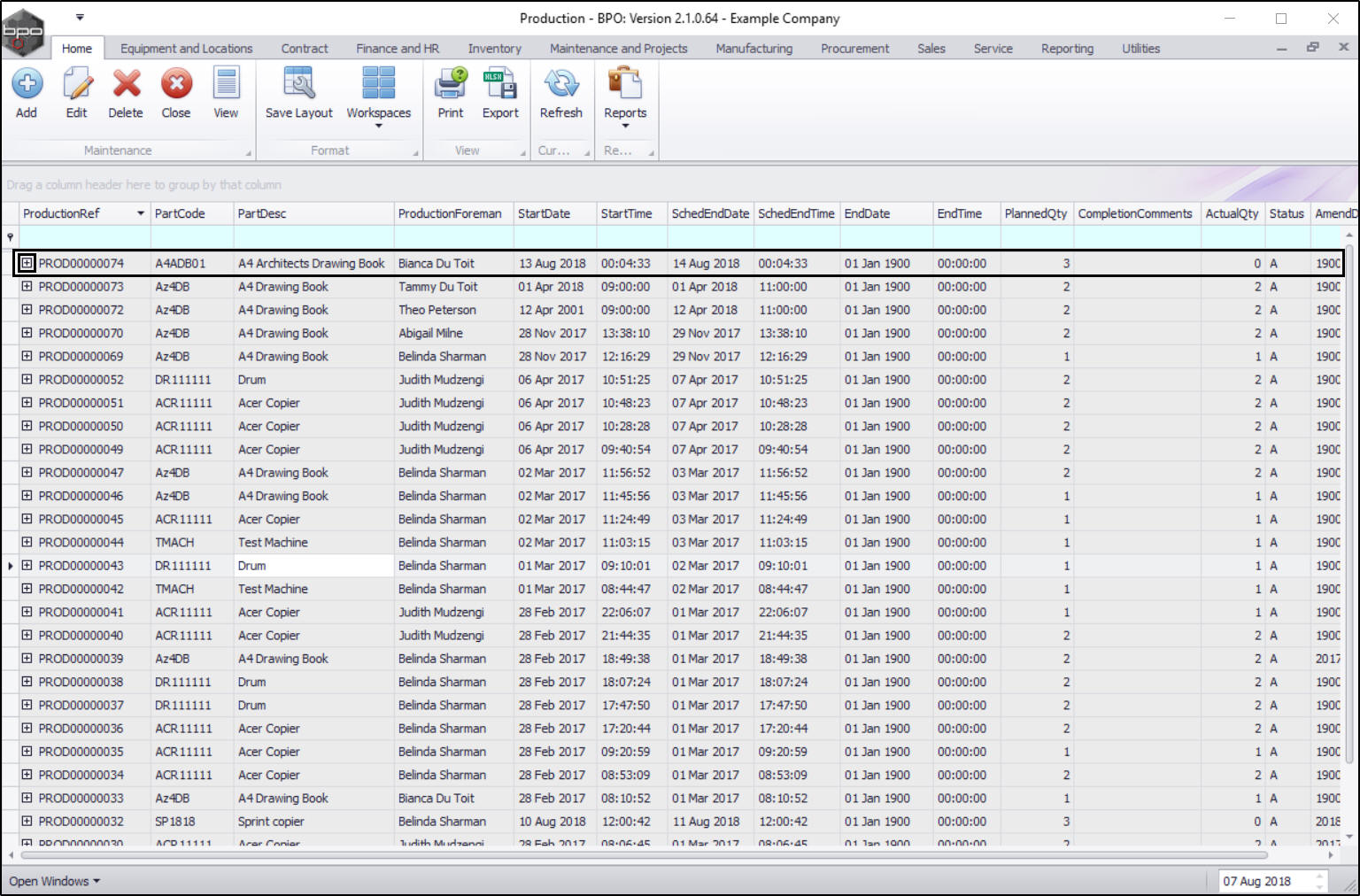Expand row PROD00000032
Screen dimensions: 1360x896
(27, 821)
